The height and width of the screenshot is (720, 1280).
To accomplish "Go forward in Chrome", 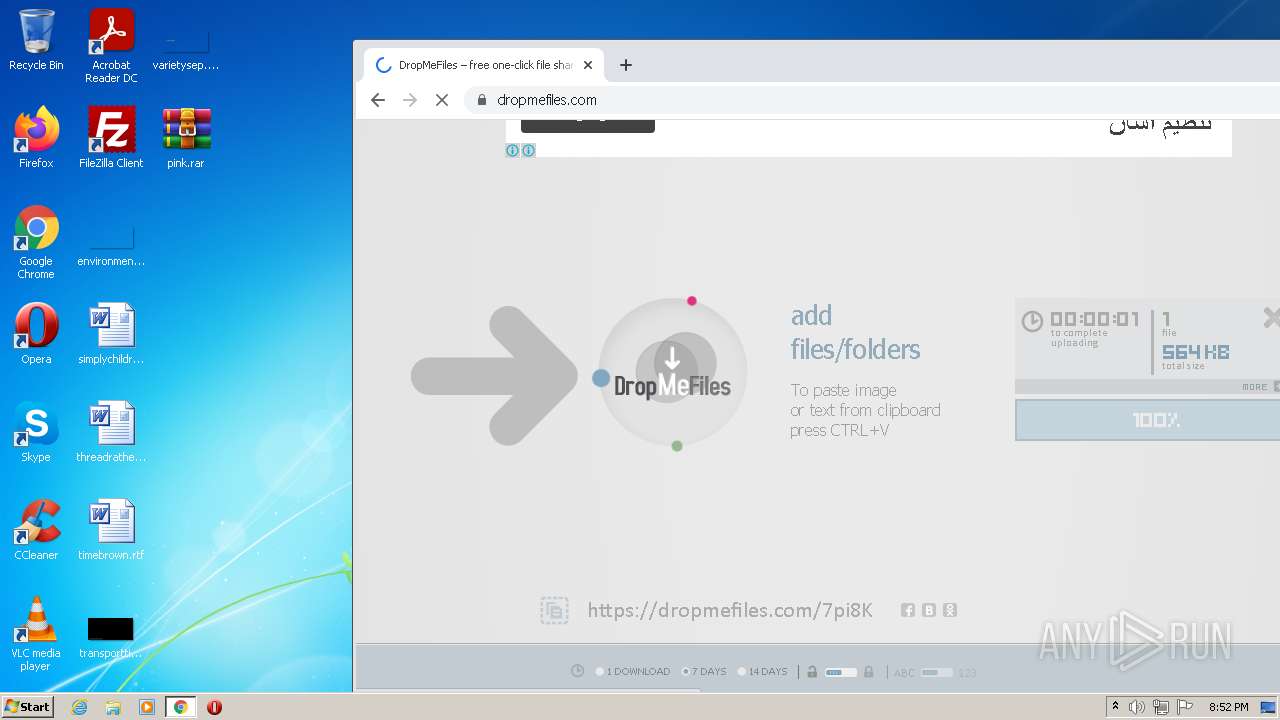I will 410,100.
